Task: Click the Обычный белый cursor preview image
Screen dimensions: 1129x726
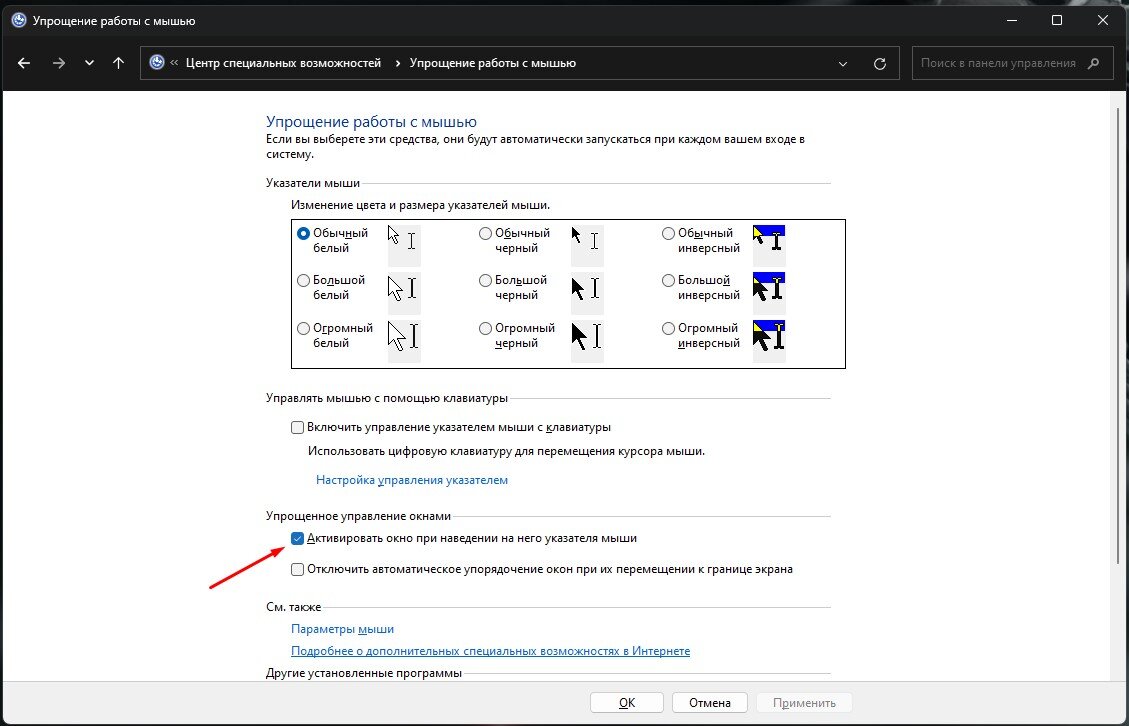Action: [x=404, y=245]
